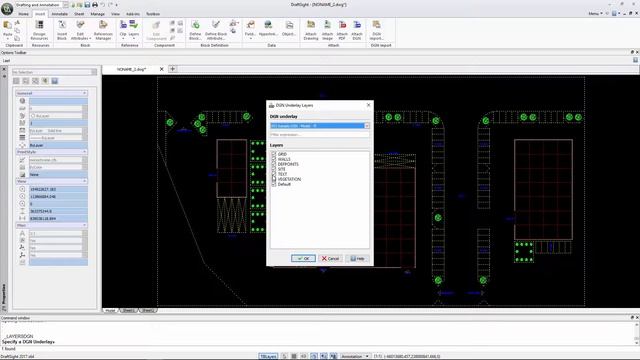Close the DGN Underlay Layers dialog

pyautogui.click(x=369, y=105)
